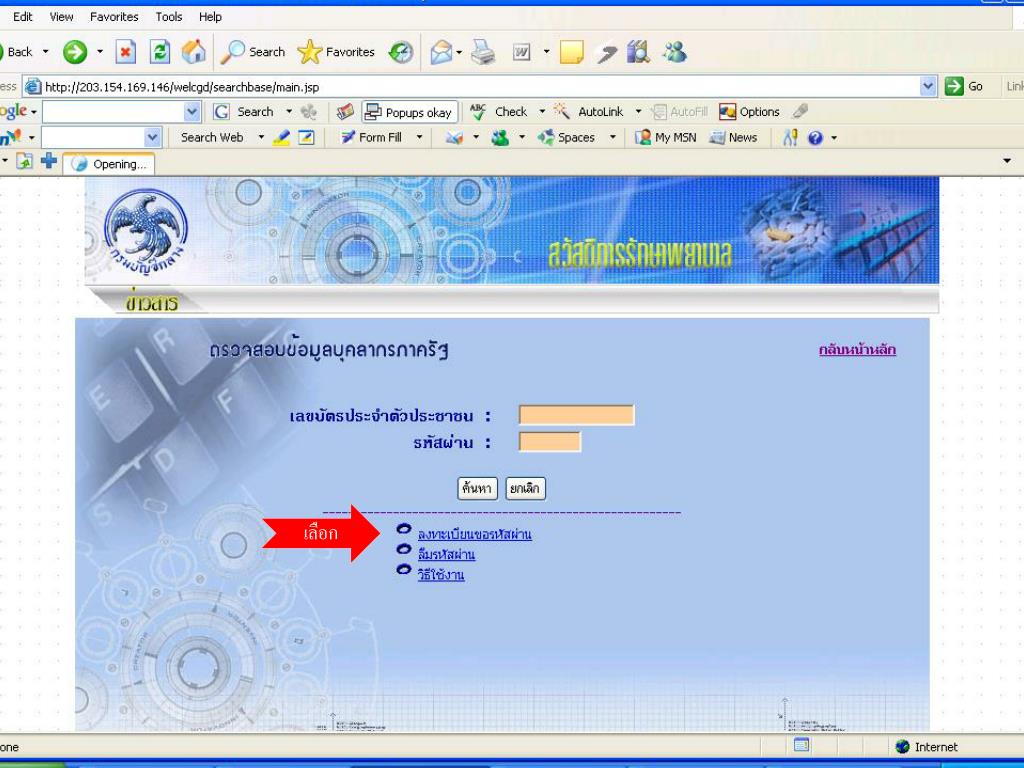Open the Form Fill dropdown arrow

click(419, 138)
